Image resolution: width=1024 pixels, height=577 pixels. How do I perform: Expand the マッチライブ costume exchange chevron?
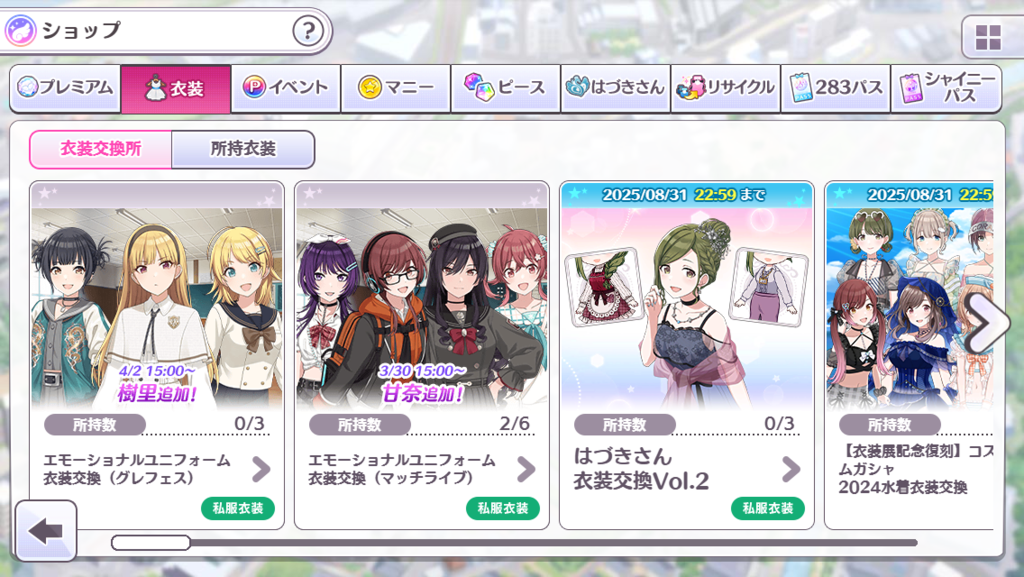coord(526,469)
